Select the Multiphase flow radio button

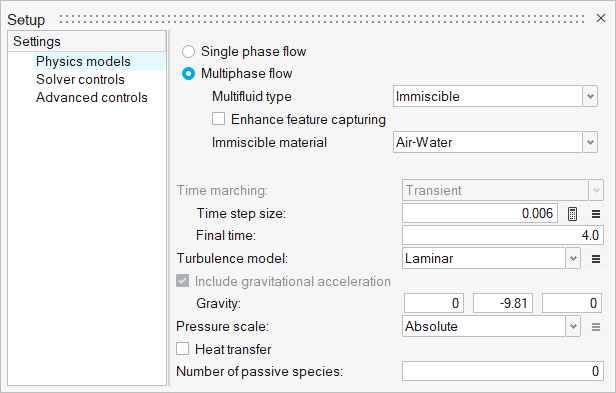click(x=189, y=73)
